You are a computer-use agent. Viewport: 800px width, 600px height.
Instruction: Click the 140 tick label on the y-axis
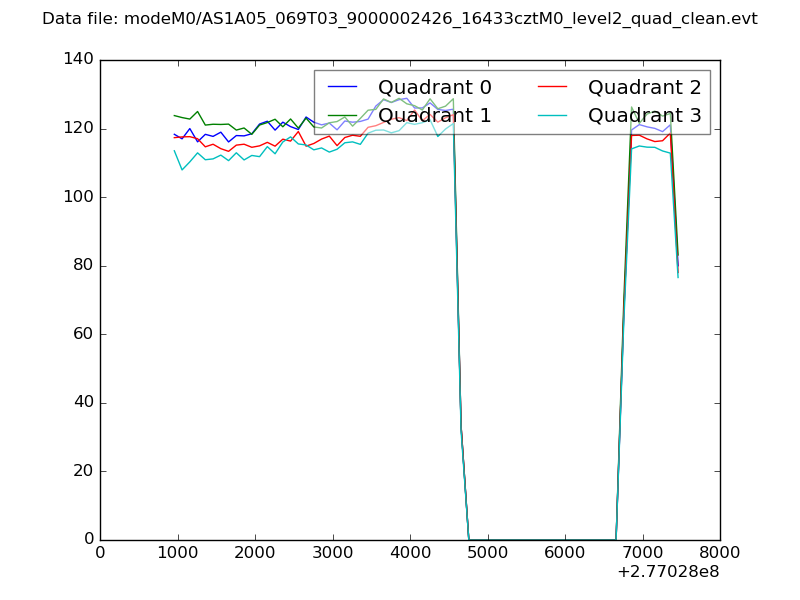(79, 60)
